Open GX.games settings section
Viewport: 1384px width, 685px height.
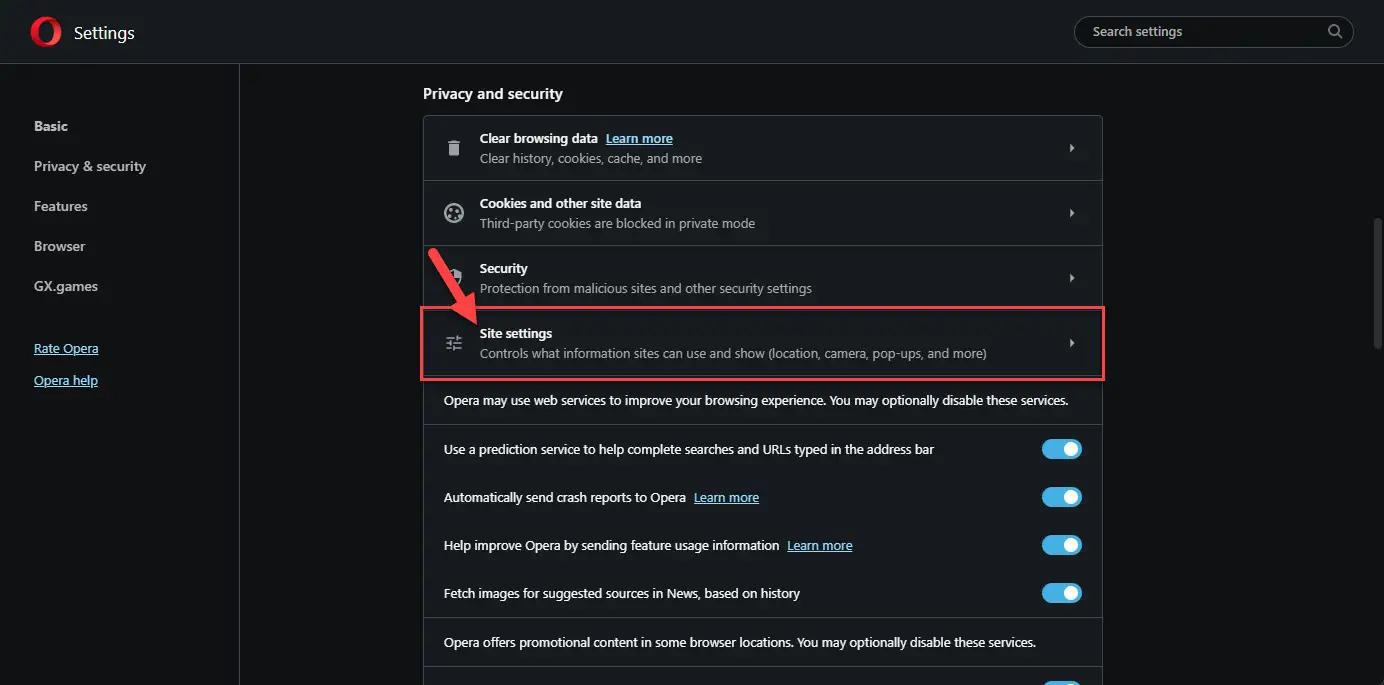click(x=66, y=286)
